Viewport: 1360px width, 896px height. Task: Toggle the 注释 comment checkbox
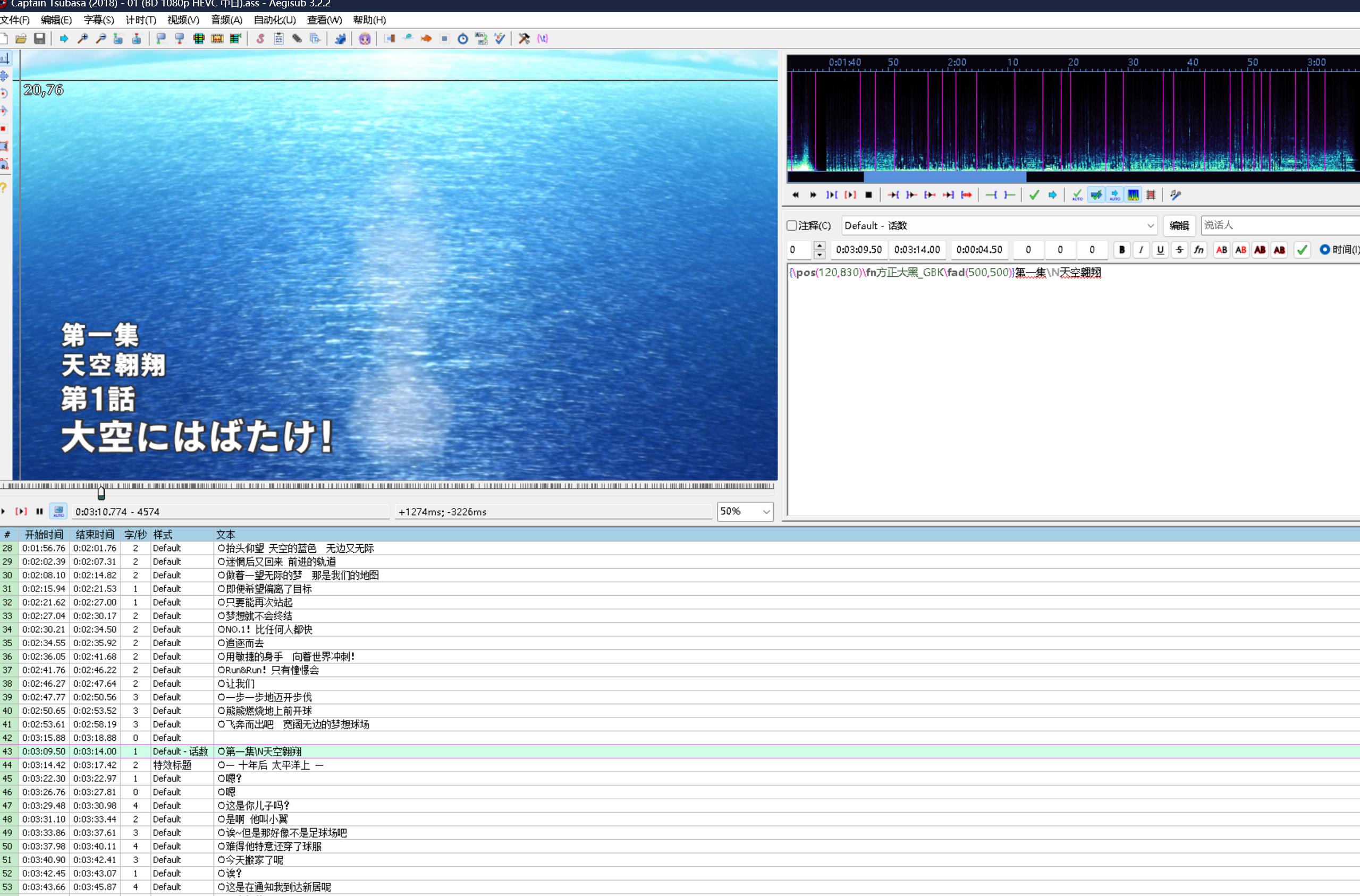(x=792, y=226)
